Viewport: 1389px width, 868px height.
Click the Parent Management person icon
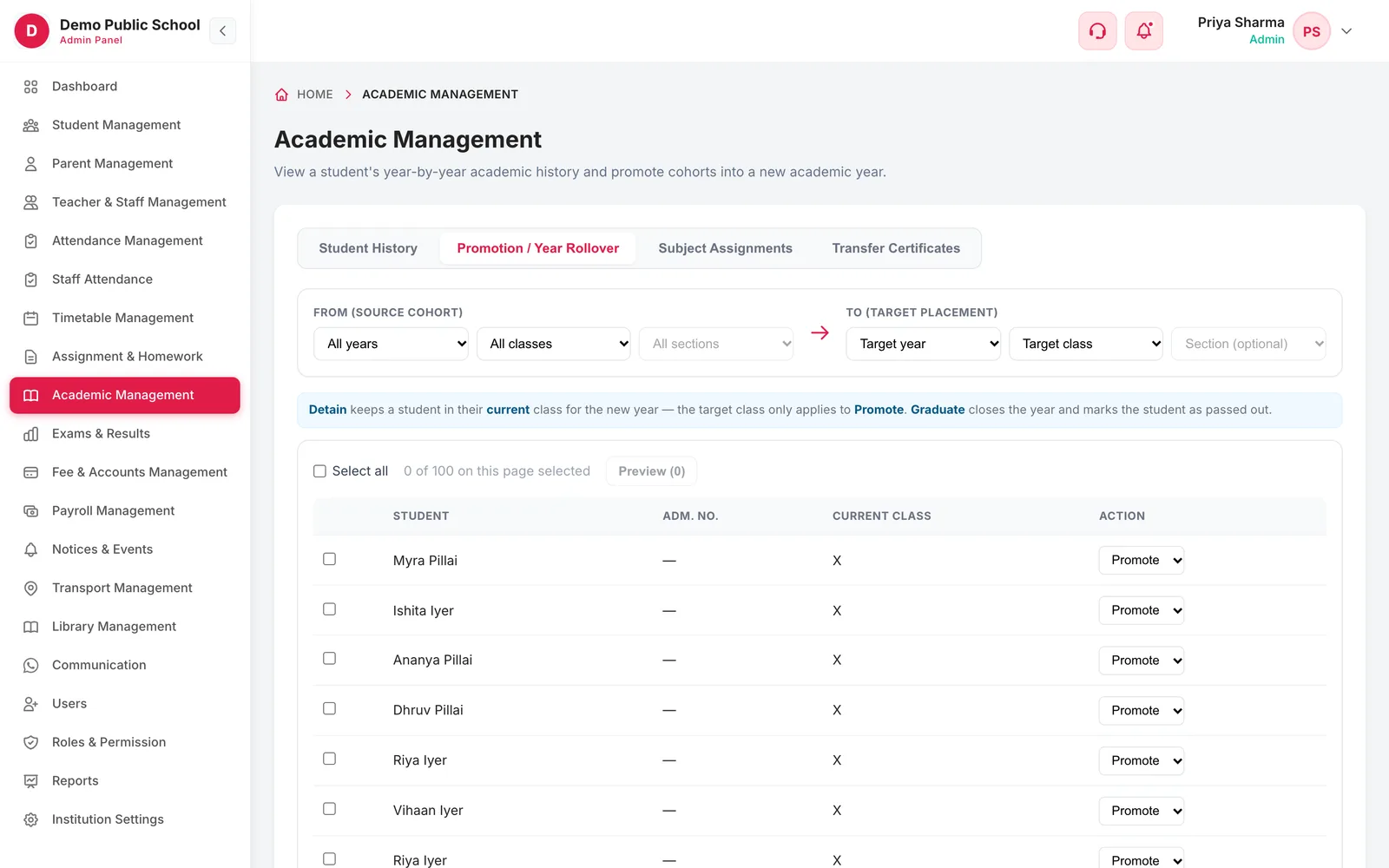tap(31, 164)
